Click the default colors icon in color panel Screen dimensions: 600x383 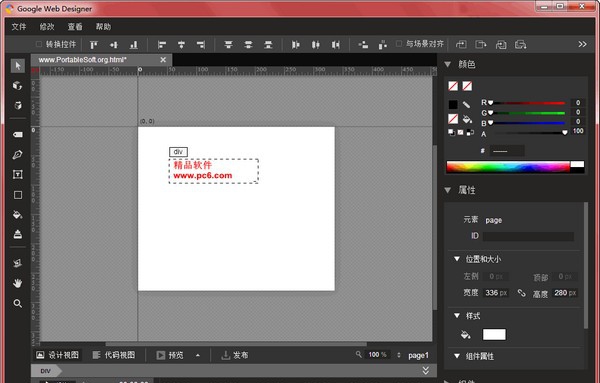(452, 132)
